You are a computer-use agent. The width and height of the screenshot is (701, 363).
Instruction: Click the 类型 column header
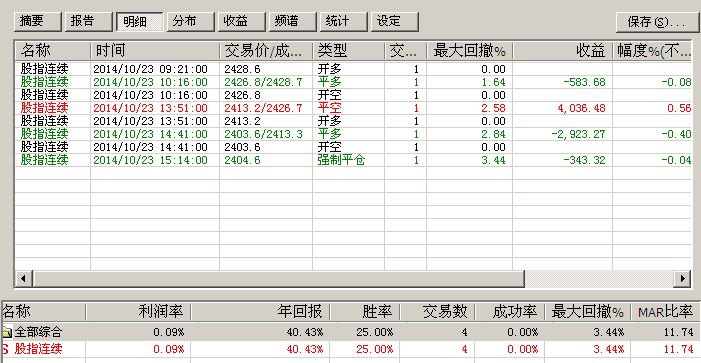(348, 51)
